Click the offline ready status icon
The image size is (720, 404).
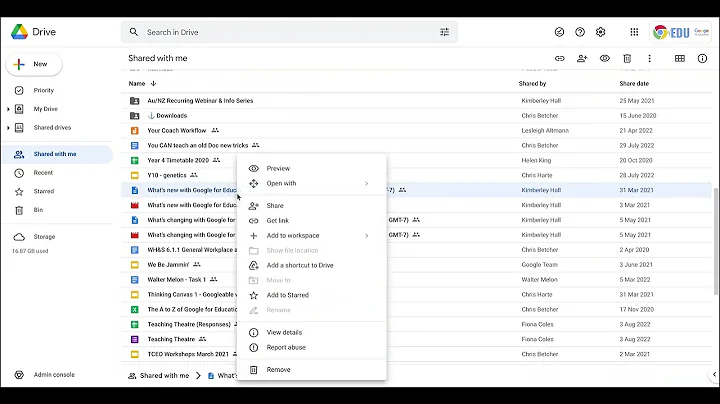coord(559,32)
